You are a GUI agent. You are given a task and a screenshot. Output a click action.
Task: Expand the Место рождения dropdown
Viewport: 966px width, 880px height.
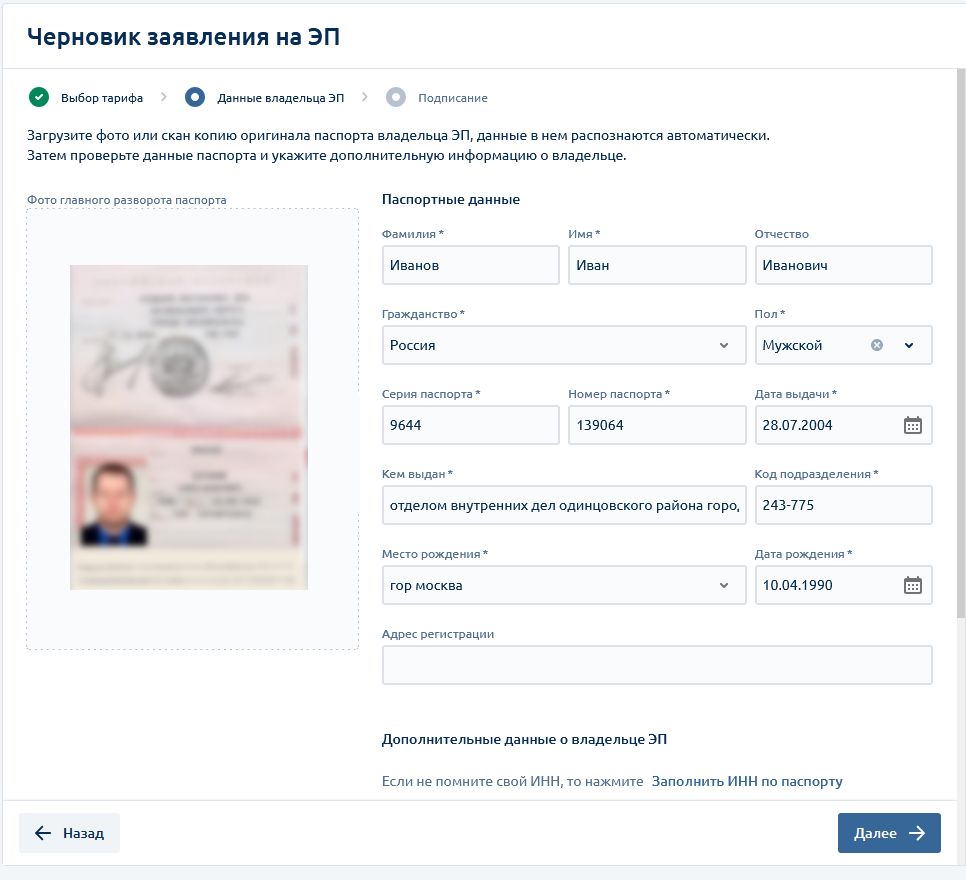tap(724, 585)
